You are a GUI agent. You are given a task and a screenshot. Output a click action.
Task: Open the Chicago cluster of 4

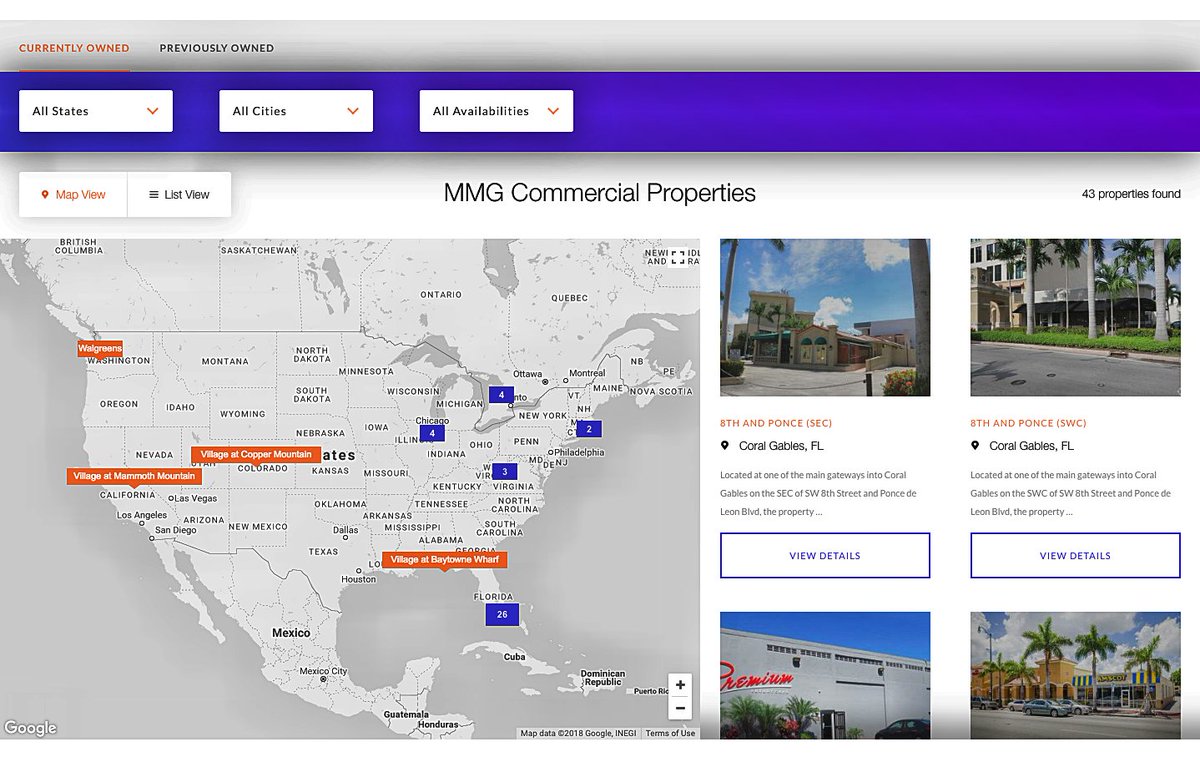pos(432,433)
